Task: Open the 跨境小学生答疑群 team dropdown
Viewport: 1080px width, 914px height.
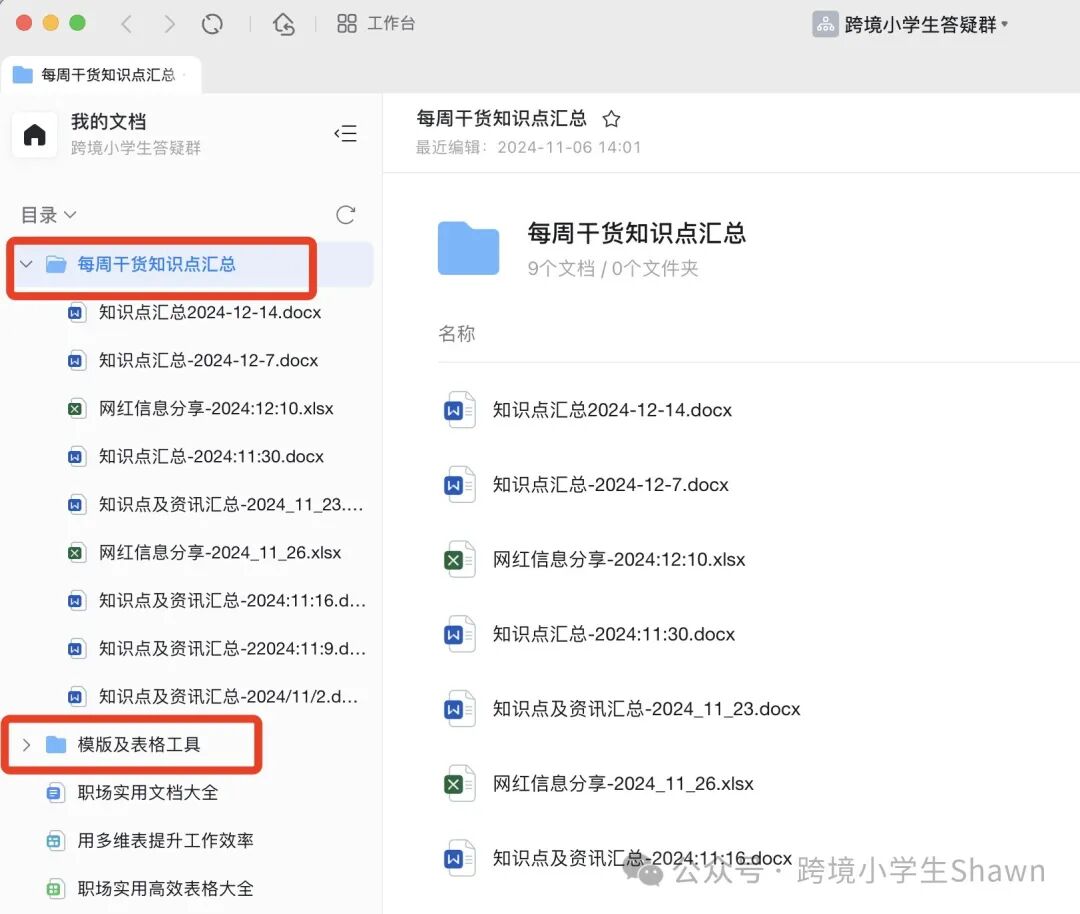Action: point(910,24)
